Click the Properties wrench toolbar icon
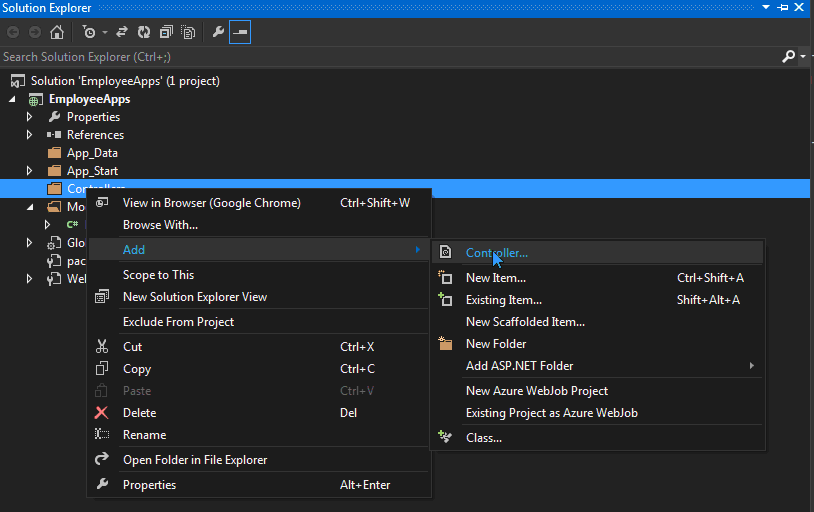Viewport: 814px width, 512px height. (218, 32)
